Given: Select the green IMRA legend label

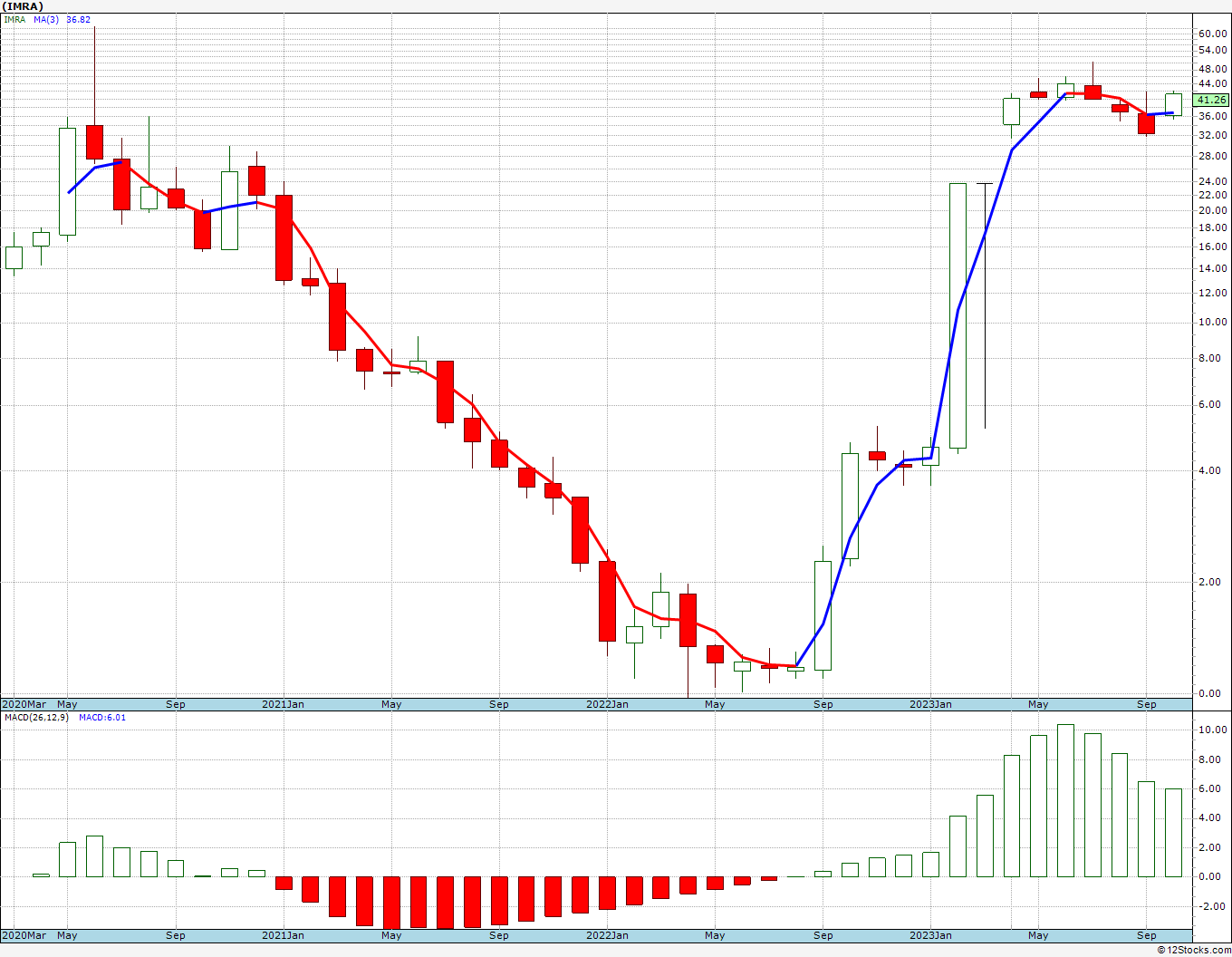Looking at the screenshot, I should [14, 20].
